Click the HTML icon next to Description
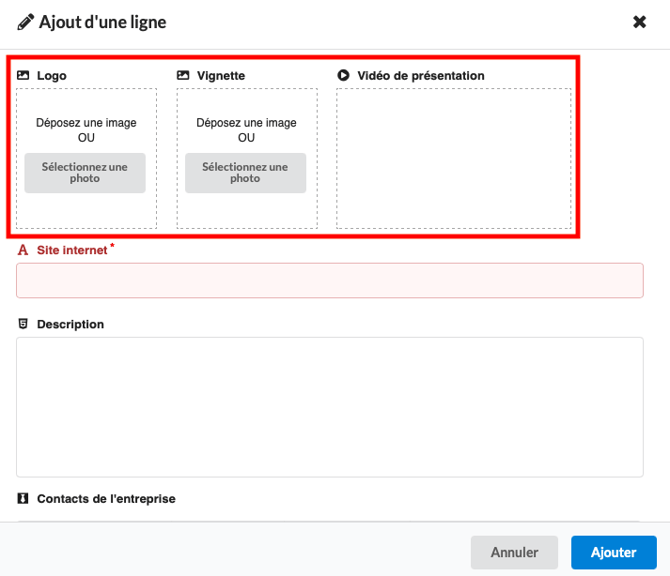The height and width of the screenshot is (576, 670). coord(23,324)
